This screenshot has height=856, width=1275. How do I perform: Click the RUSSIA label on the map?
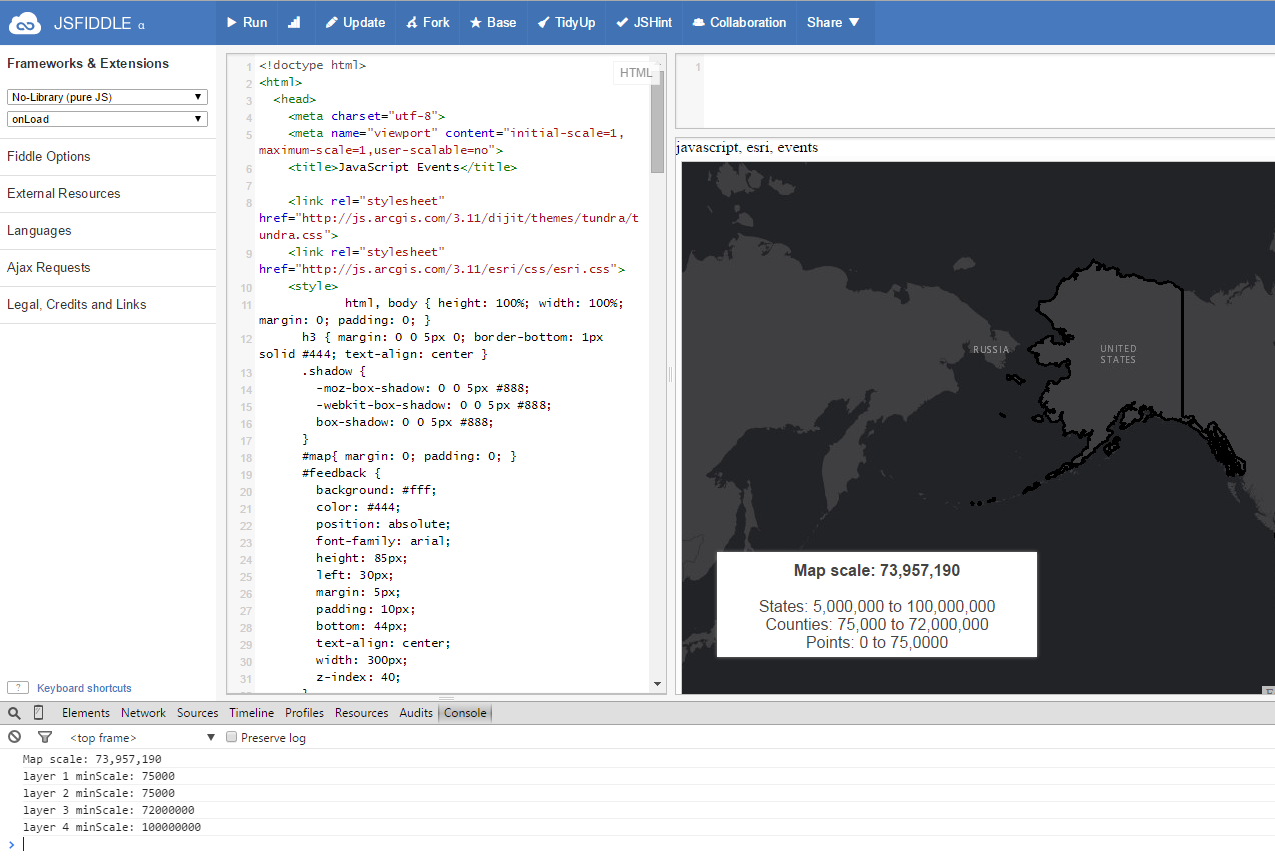click(991, 350)
